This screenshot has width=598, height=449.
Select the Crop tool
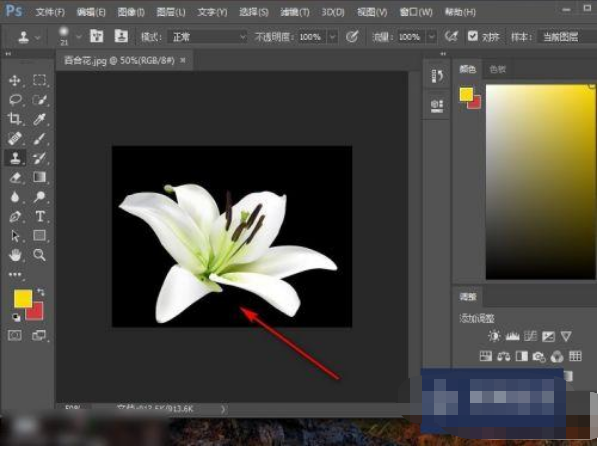pos(15,119)
